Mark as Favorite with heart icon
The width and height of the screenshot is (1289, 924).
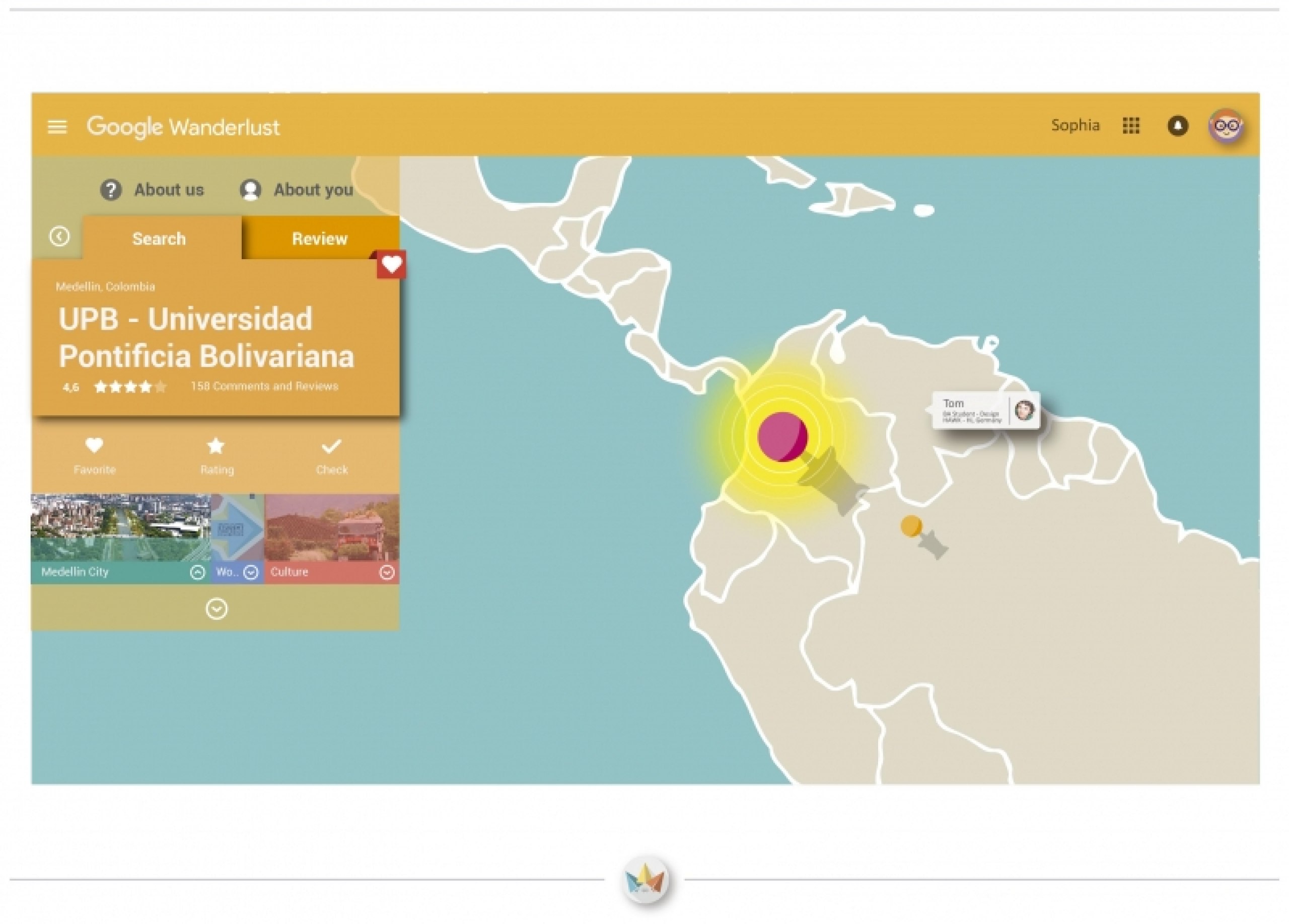tap(94, 446)
